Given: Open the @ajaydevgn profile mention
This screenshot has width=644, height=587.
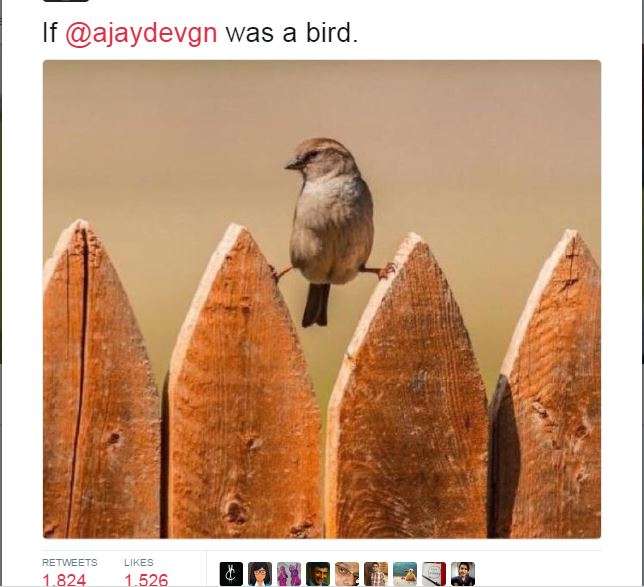Looking at the screenshot, I should [x=141, y=33].
